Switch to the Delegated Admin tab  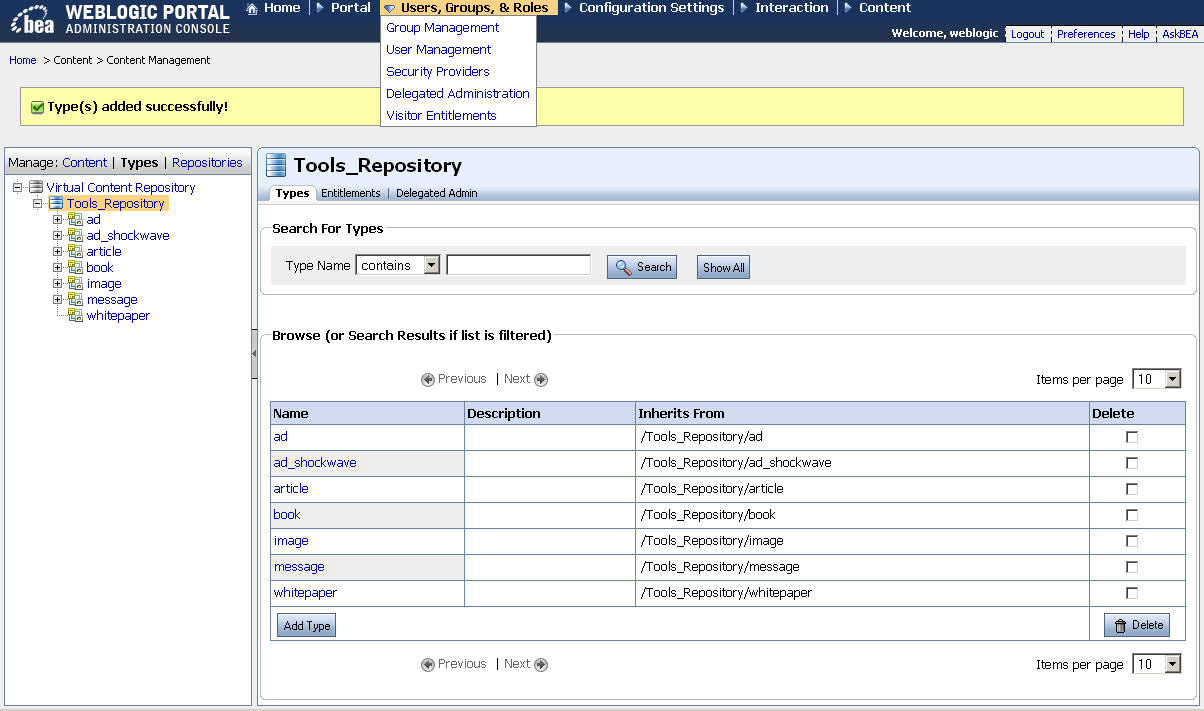[437, 193]
